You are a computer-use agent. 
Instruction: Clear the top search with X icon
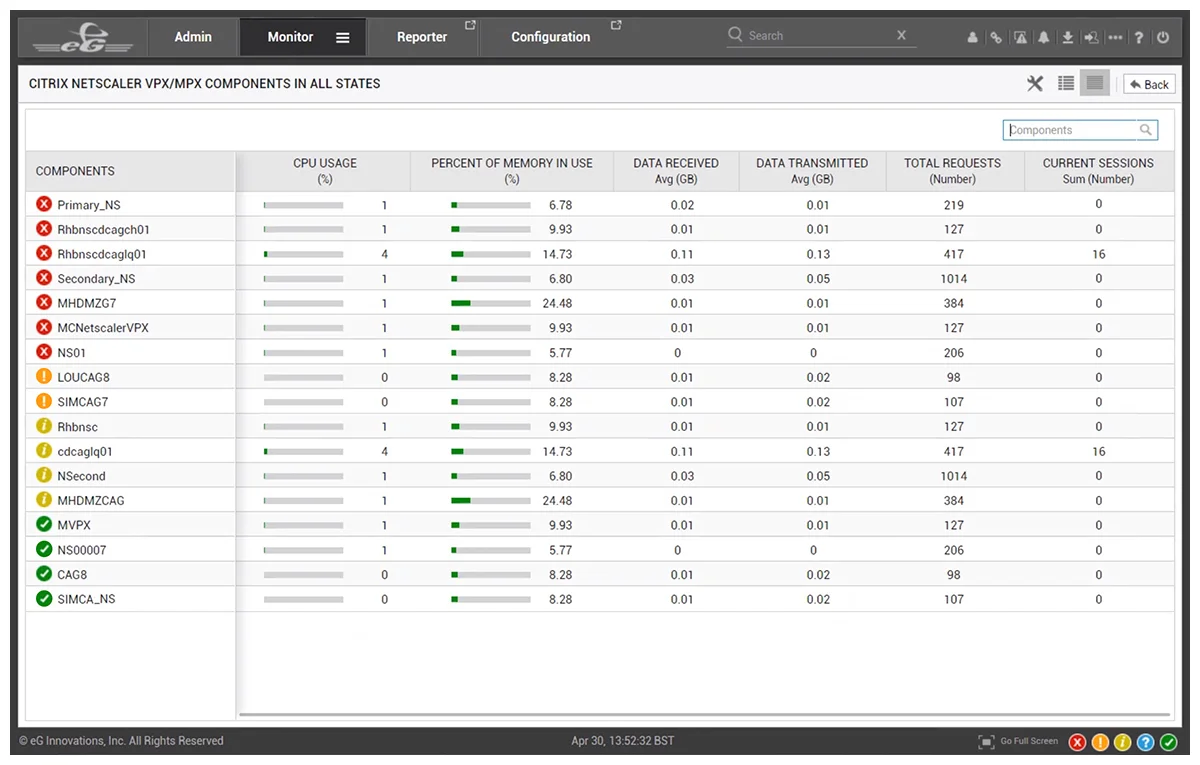click(901, 35)
